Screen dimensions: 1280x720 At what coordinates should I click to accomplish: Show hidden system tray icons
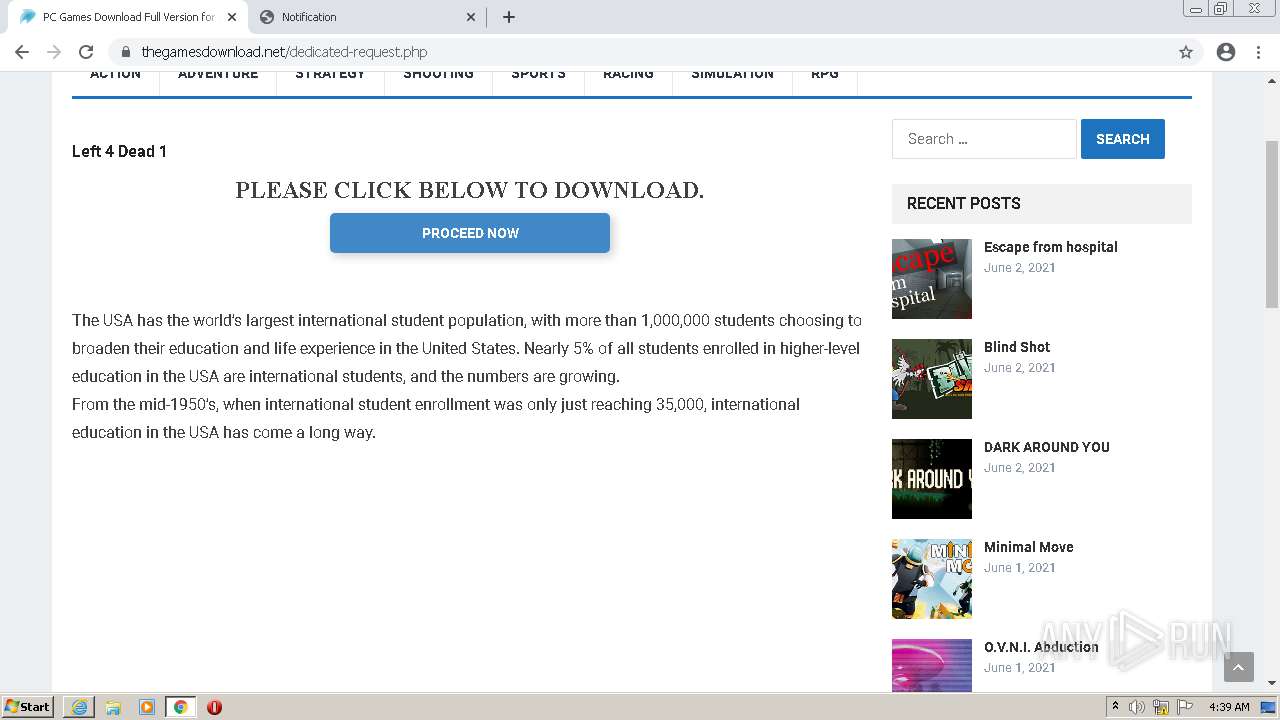coord(1116,707)
